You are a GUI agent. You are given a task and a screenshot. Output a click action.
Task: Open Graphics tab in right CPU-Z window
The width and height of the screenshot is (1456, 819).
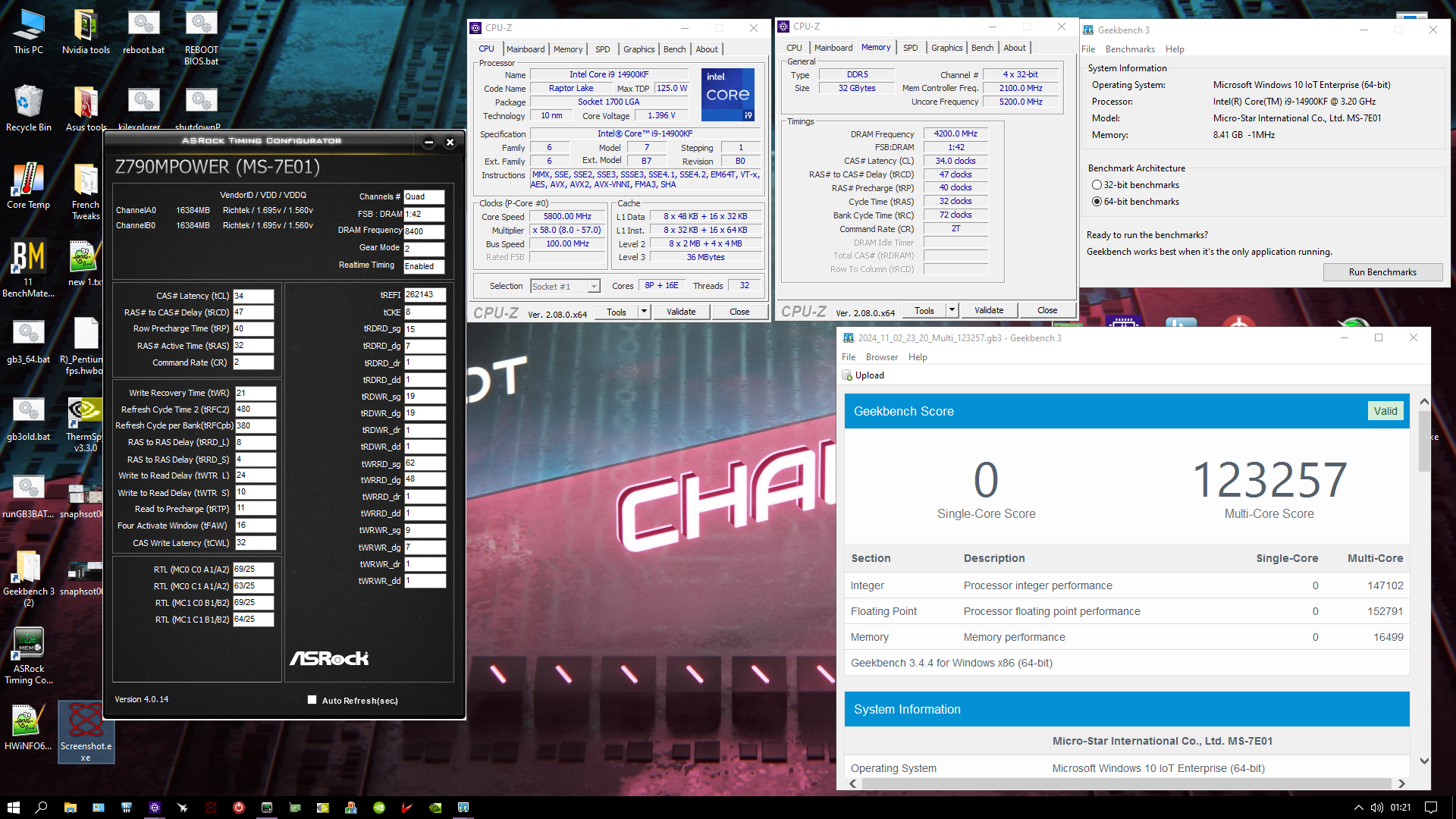click(x=946, y=48)
